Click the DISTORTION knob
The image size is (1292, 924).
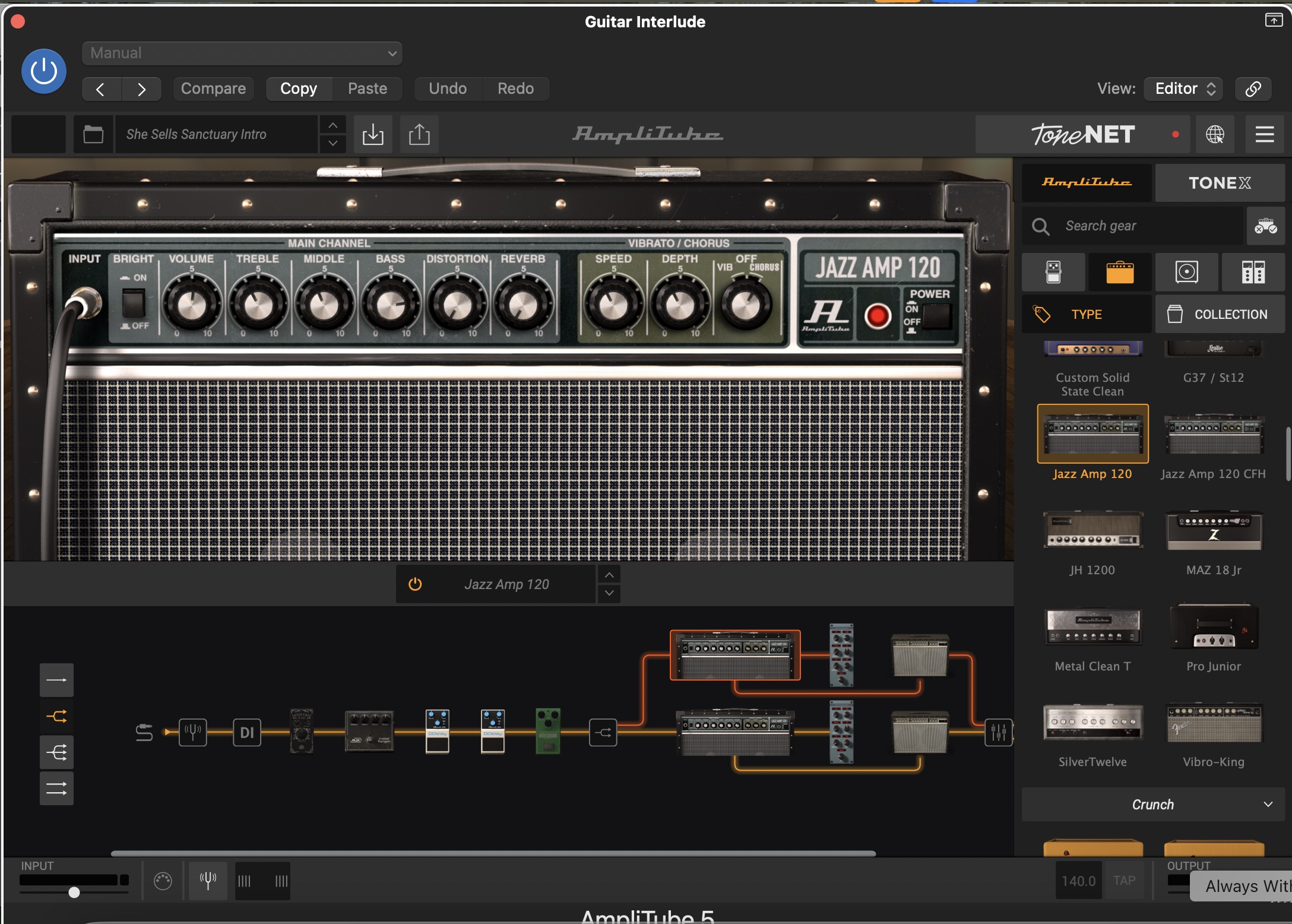tap(457, 305)
